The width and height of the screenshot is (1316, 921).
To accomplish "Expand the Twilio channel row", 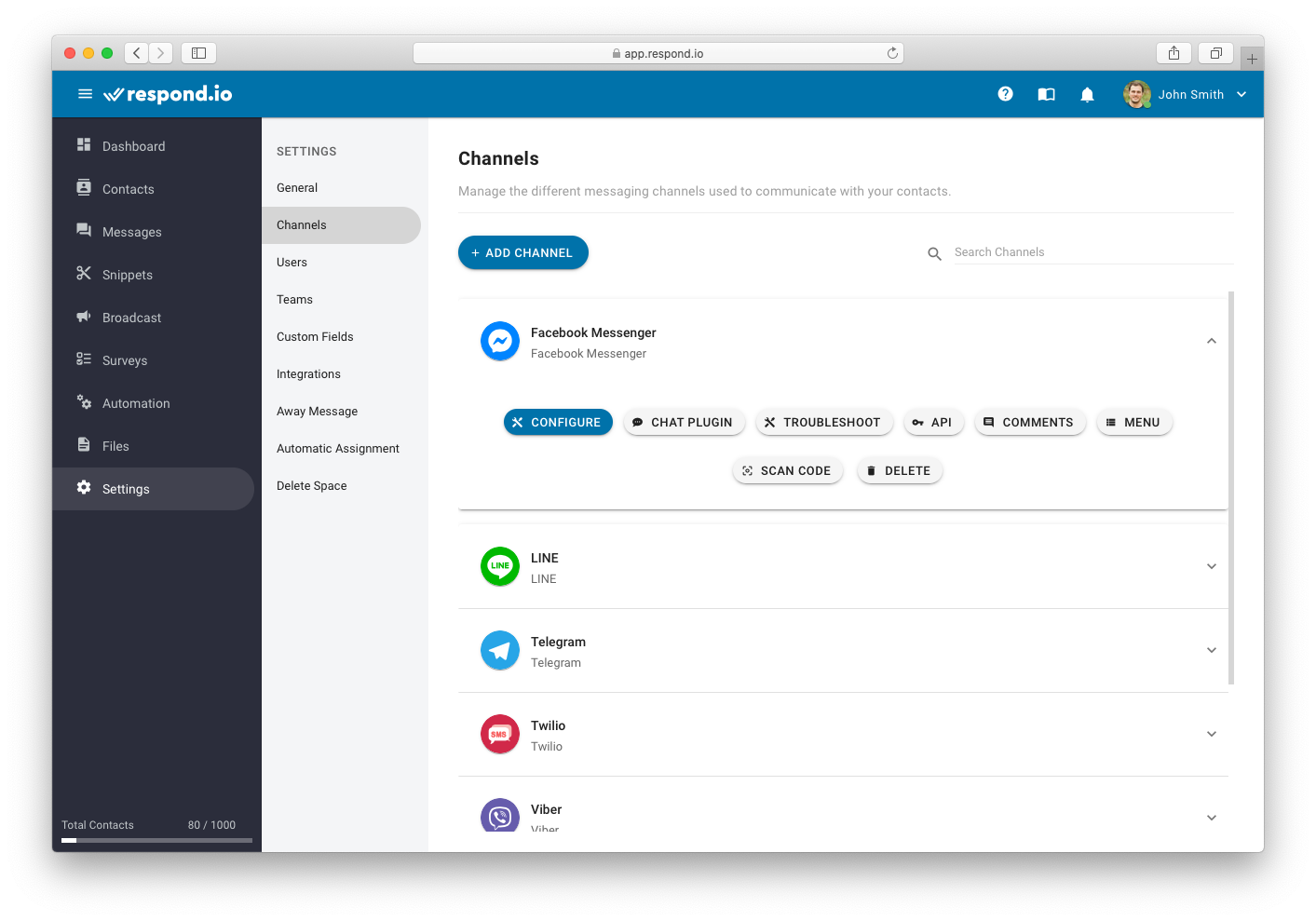I will click(1212, 734).
